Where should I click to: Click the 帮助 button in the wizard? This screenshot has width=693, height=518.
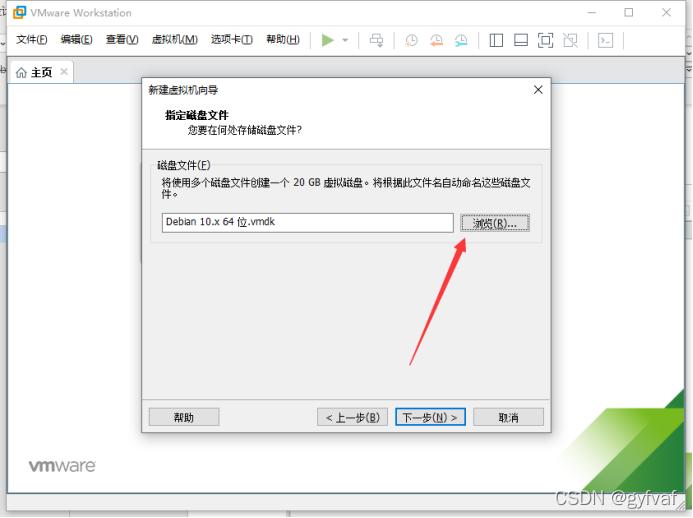click(184, 417)
